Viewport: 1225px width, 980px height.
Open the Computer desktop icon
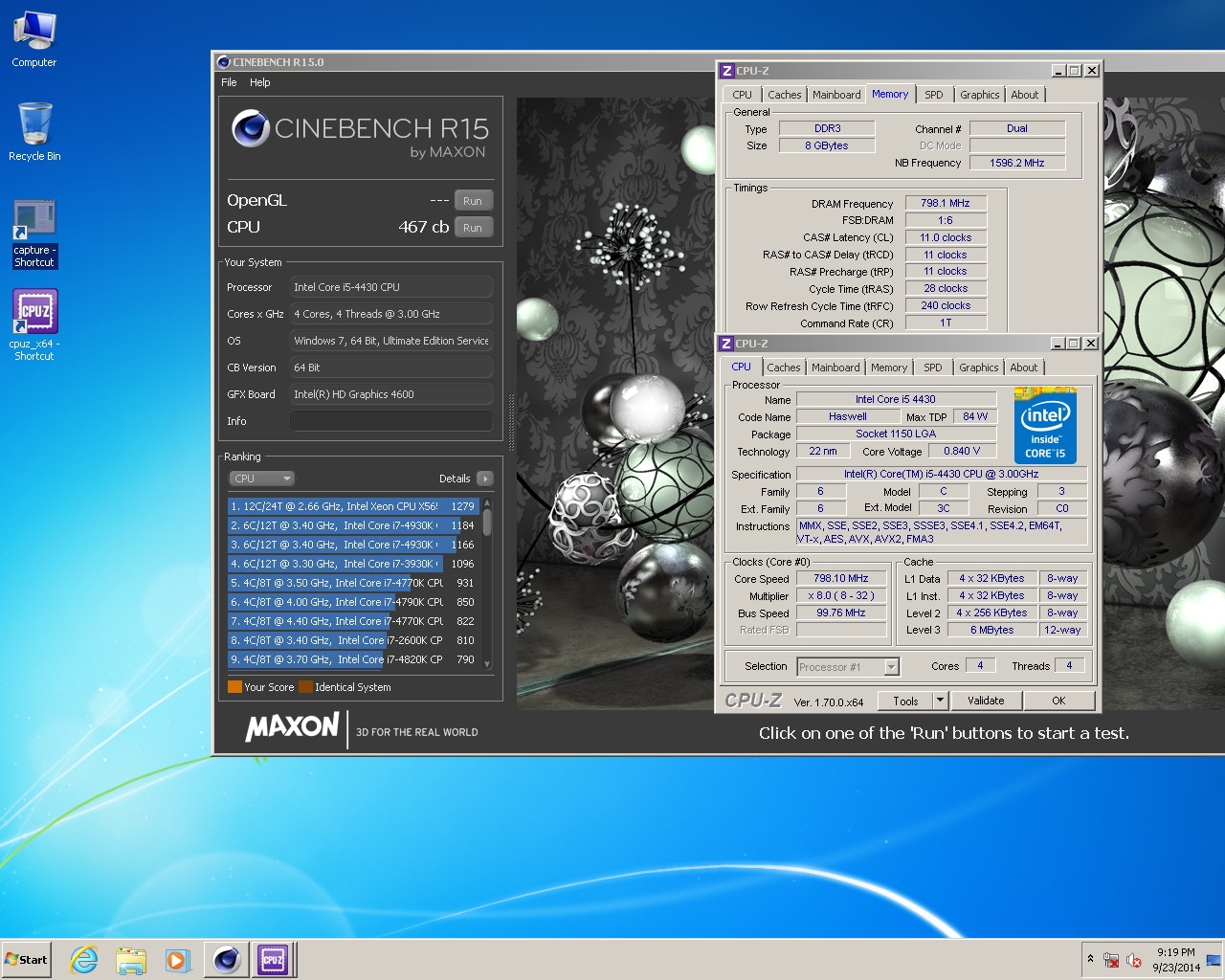click(x=34, y=38)
